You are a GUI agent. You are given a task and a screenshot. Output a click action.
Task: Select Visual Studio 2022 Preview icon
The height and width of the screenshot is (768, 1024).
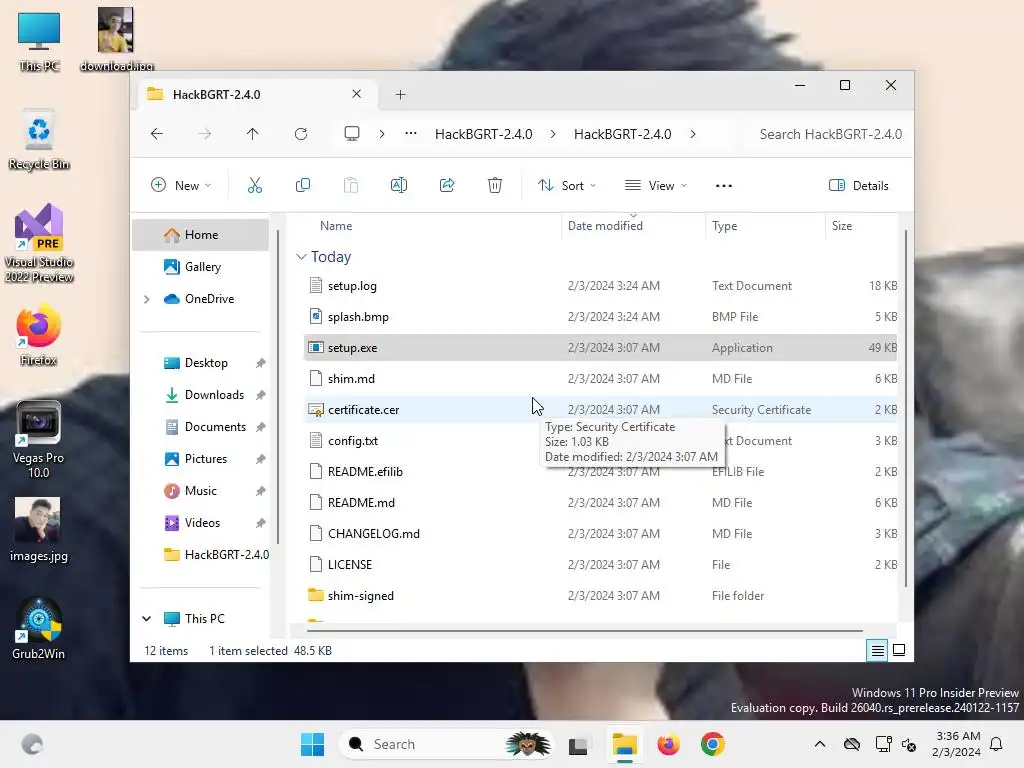tap(39, 243)
